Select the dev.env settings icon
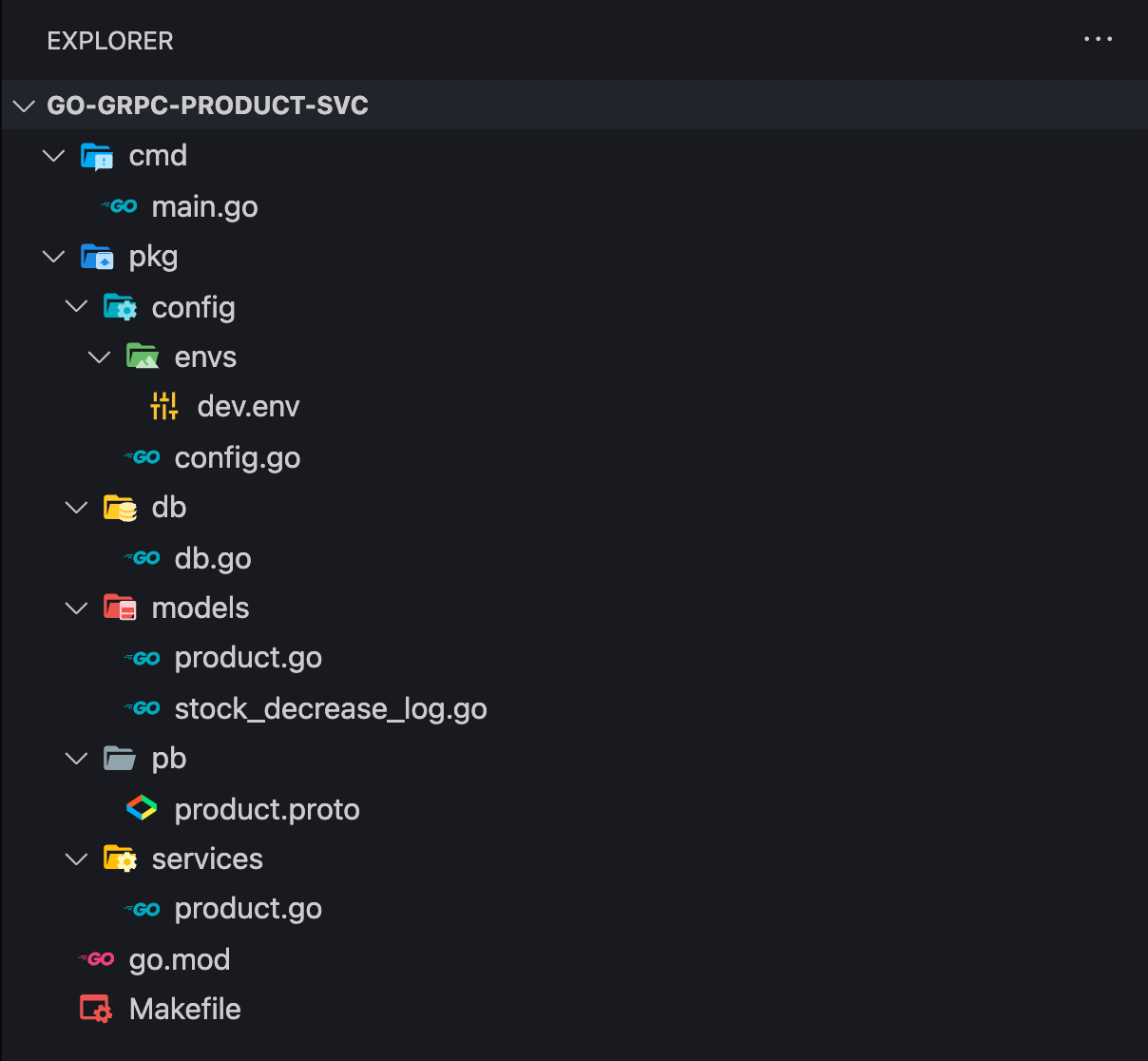 [163, 405]
